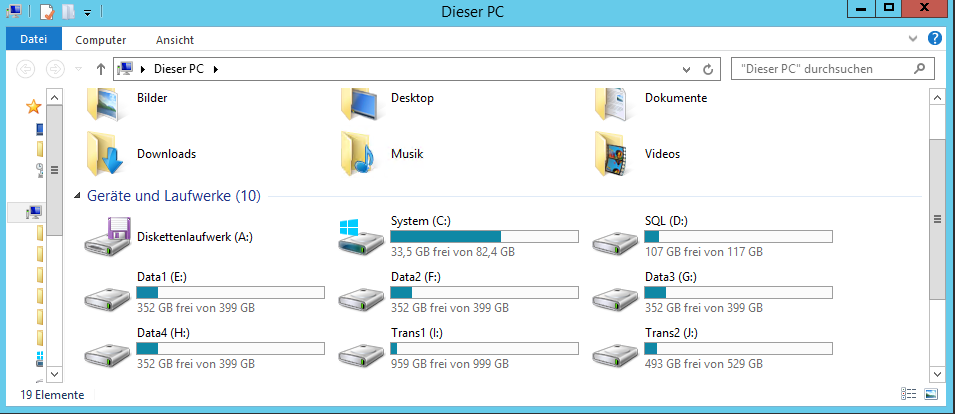Click the Diskettenlaufwerk (A:) label
This screenshot has height=414, width=955.
tap(195, 237)
